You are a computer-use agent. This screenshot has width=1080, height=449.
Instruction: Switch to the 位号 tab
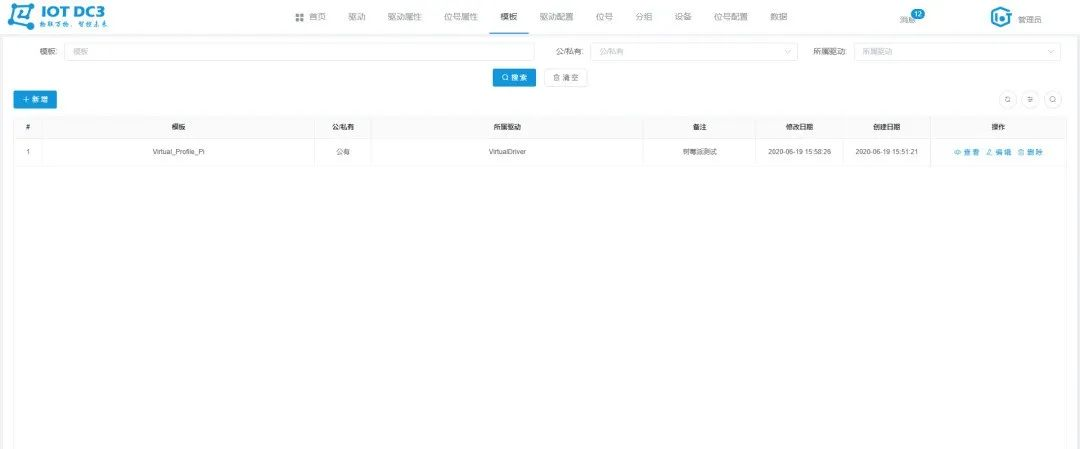(x=604, y=17)
